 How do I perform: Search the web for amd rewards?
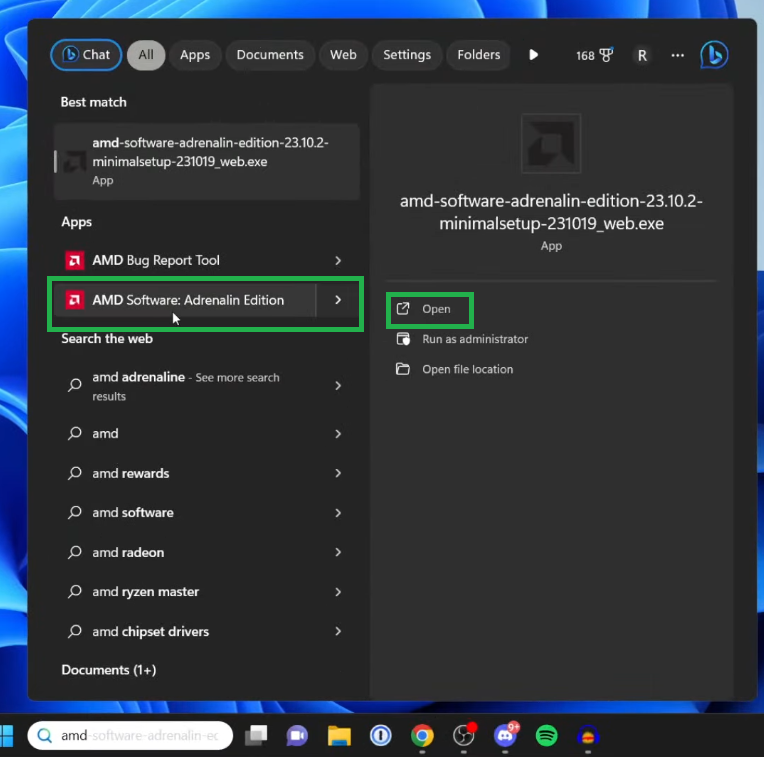[185, 473]
